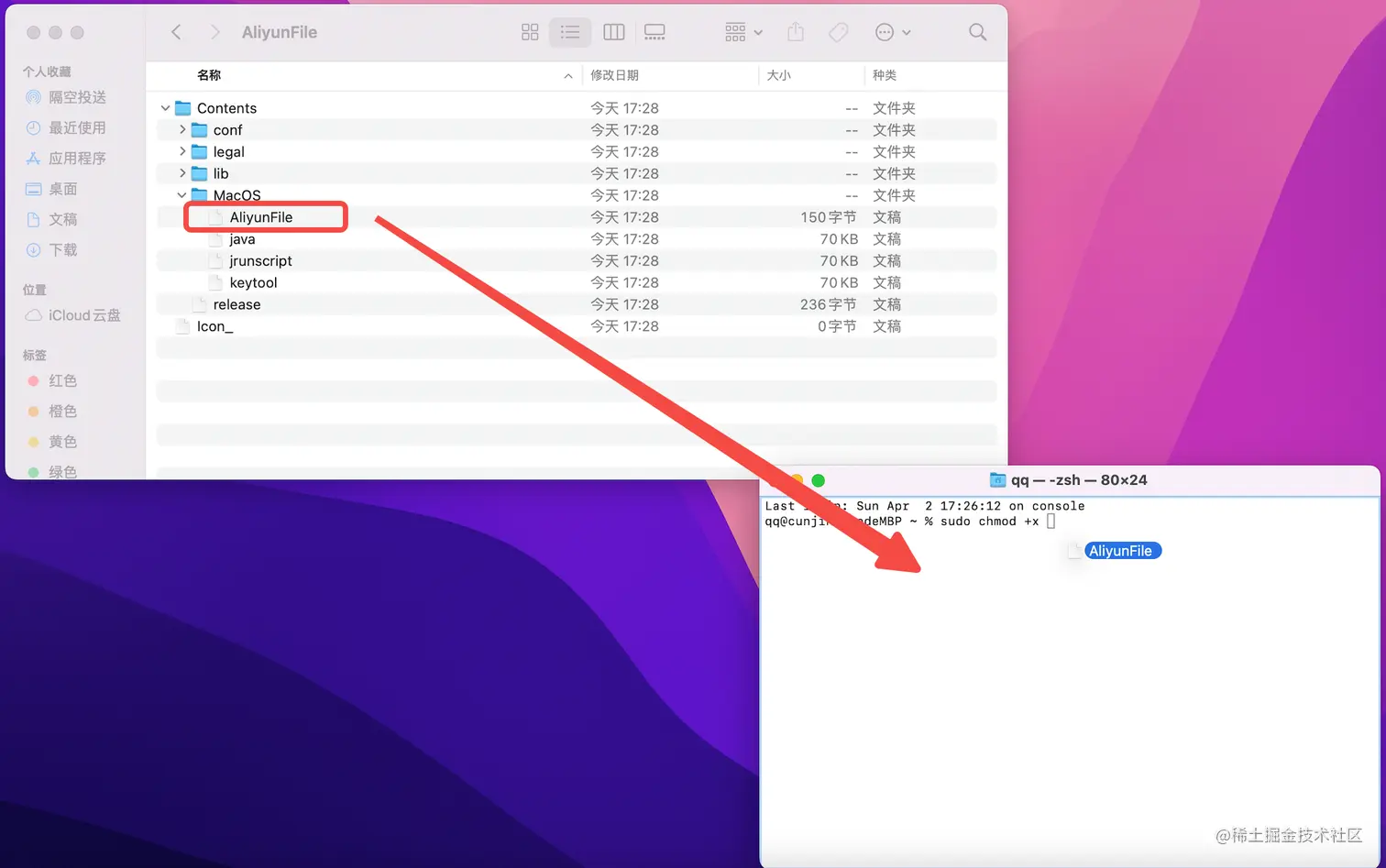The image size is (1386, 868).
Task: Switch Finder to column view
Action: tap(614, 32)
